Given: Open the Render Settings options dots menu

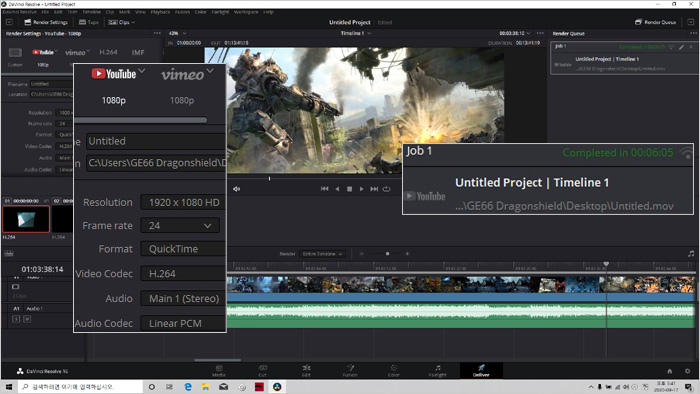Looking at the screenshot, I should pyautogui.click(x=157, y=33).
